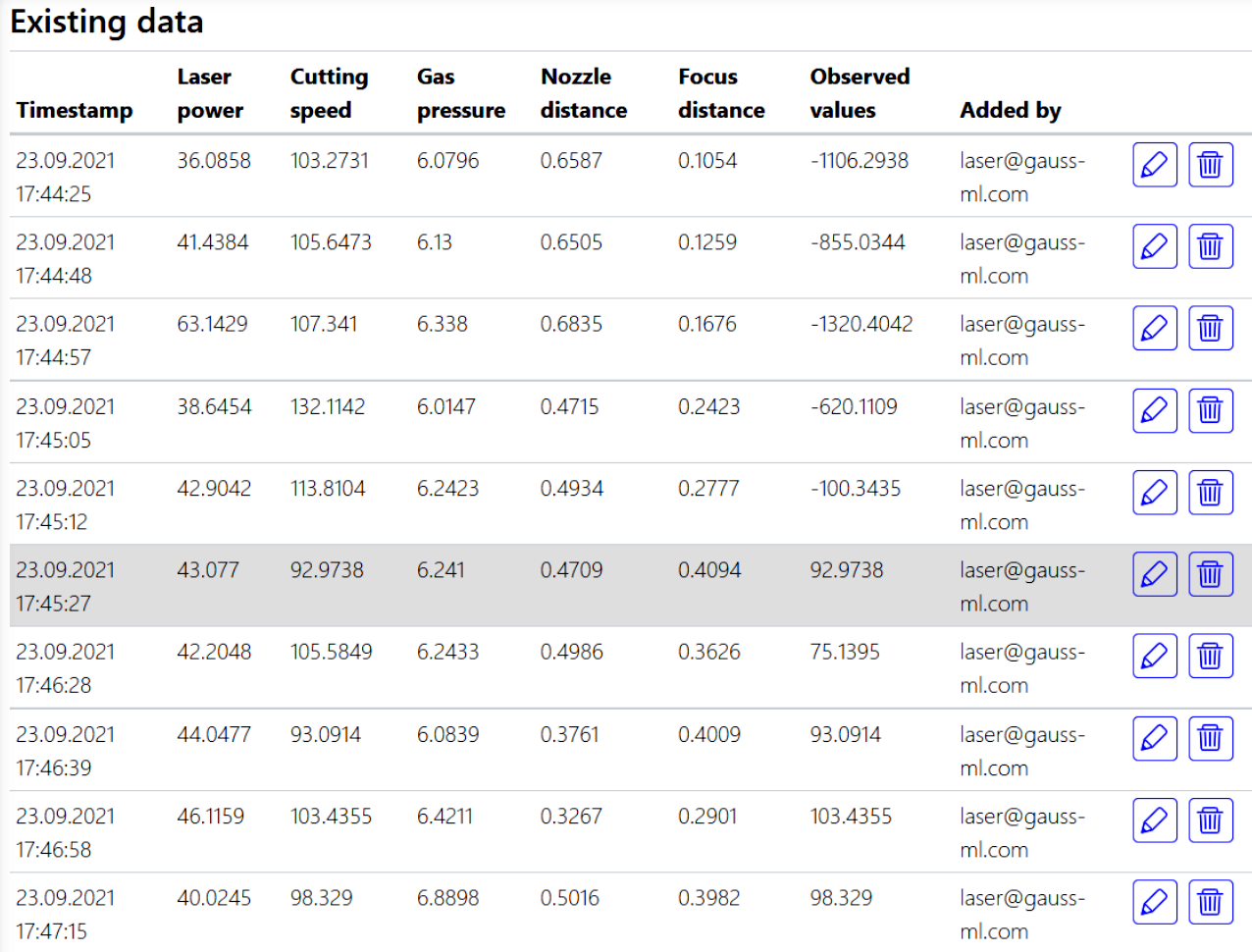Viewport: 1252px width, 952px height.
Task: Edit the row with observed value 75.1395
Action: tap(1155, 656)
